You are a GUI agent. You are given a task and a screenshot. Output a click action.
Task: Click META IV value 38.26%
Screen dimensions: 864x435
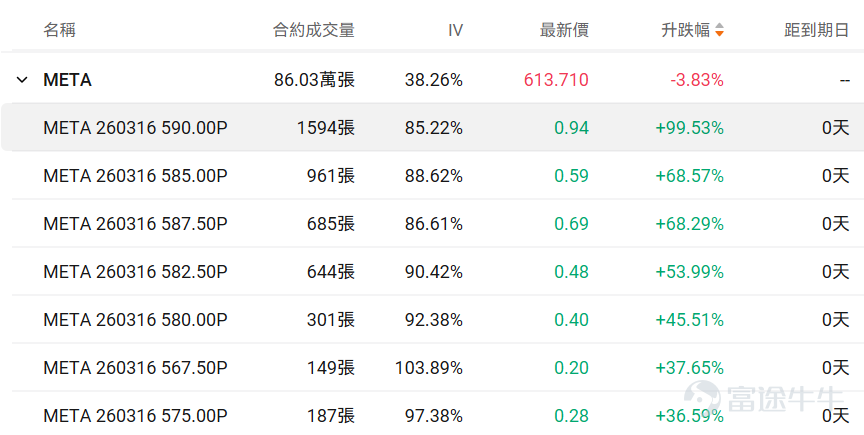[434, 80]
